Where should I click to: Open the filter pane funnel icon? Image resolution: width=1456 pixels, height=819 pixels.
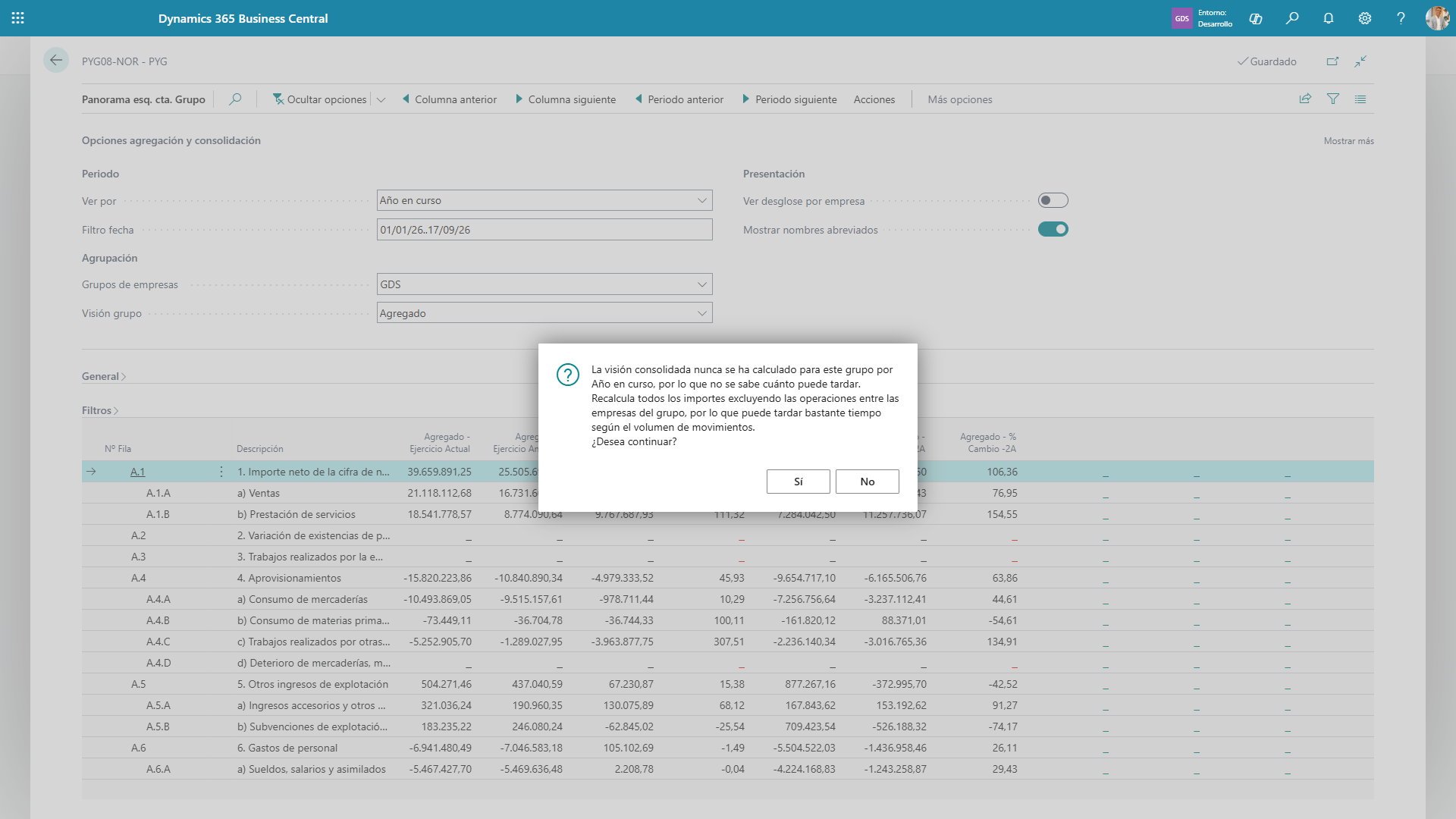pyautogui.click(x=1332, y=99)
